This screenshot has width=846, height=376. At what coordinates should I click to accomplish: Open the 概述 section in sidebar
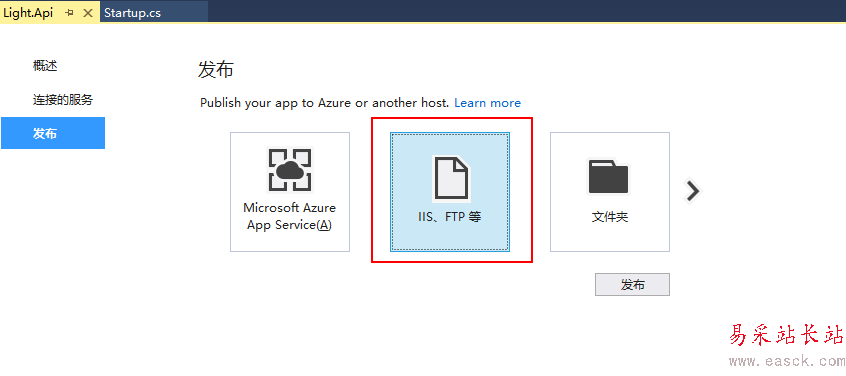(45, 66)
